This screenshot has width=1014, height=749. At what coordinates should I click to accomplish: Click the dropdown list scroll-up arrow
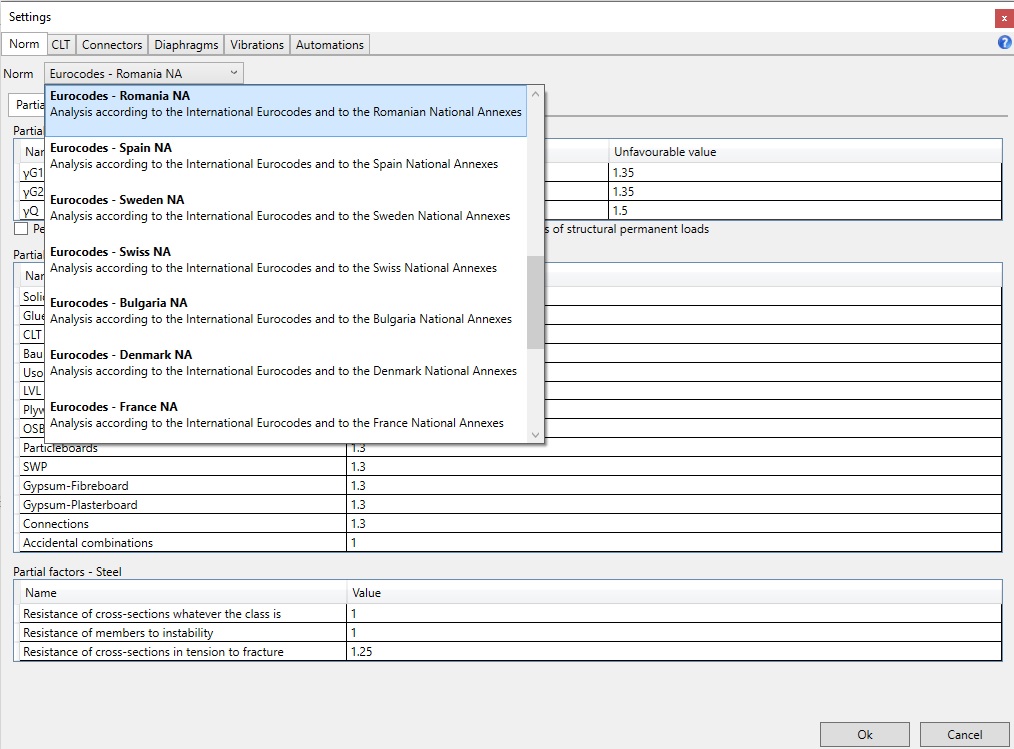pyautogui.click(x=535, y=94)
